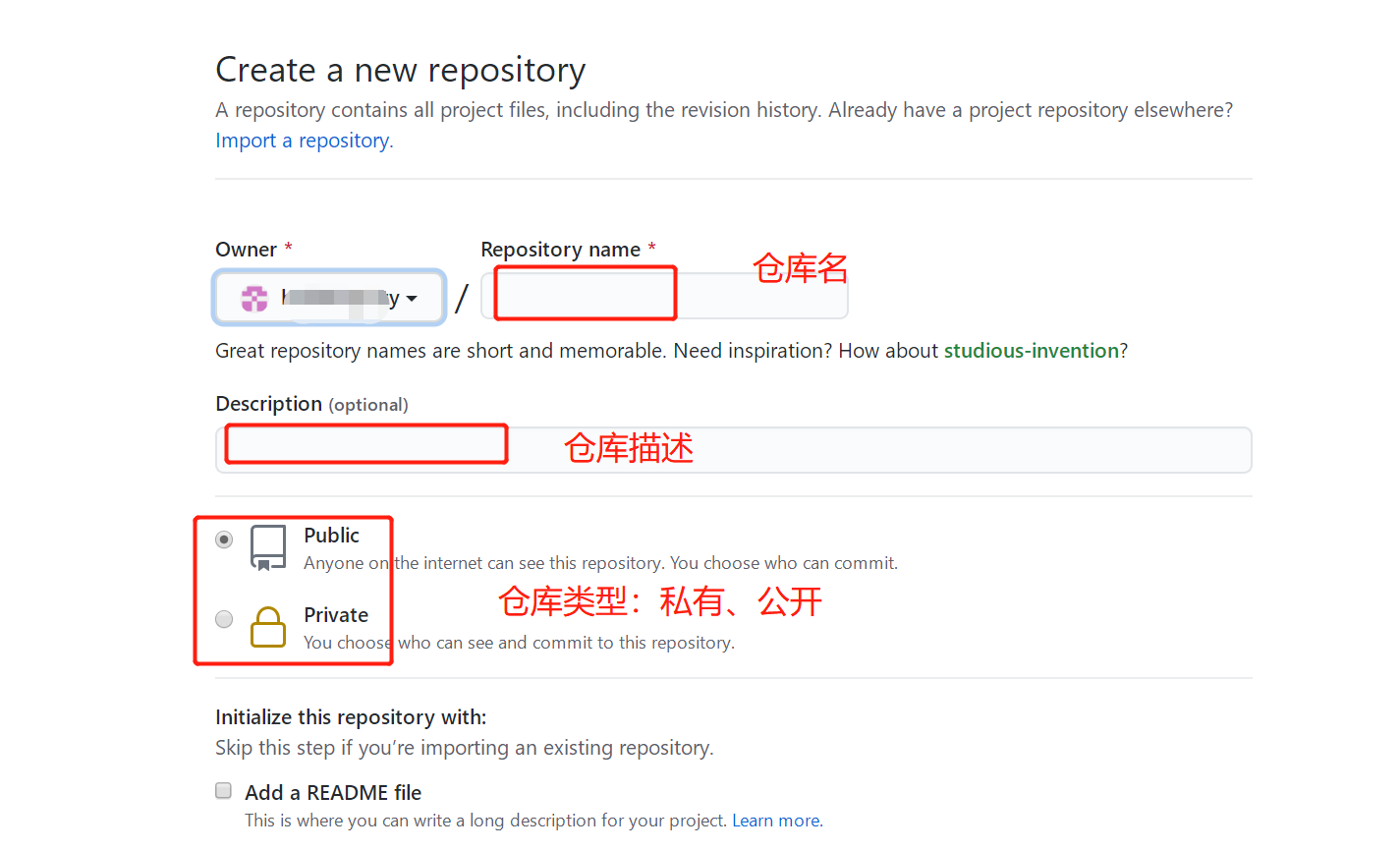1400x851 pixels.
Task: Click the Create a new repository heading
Action: tap(401, 70)
